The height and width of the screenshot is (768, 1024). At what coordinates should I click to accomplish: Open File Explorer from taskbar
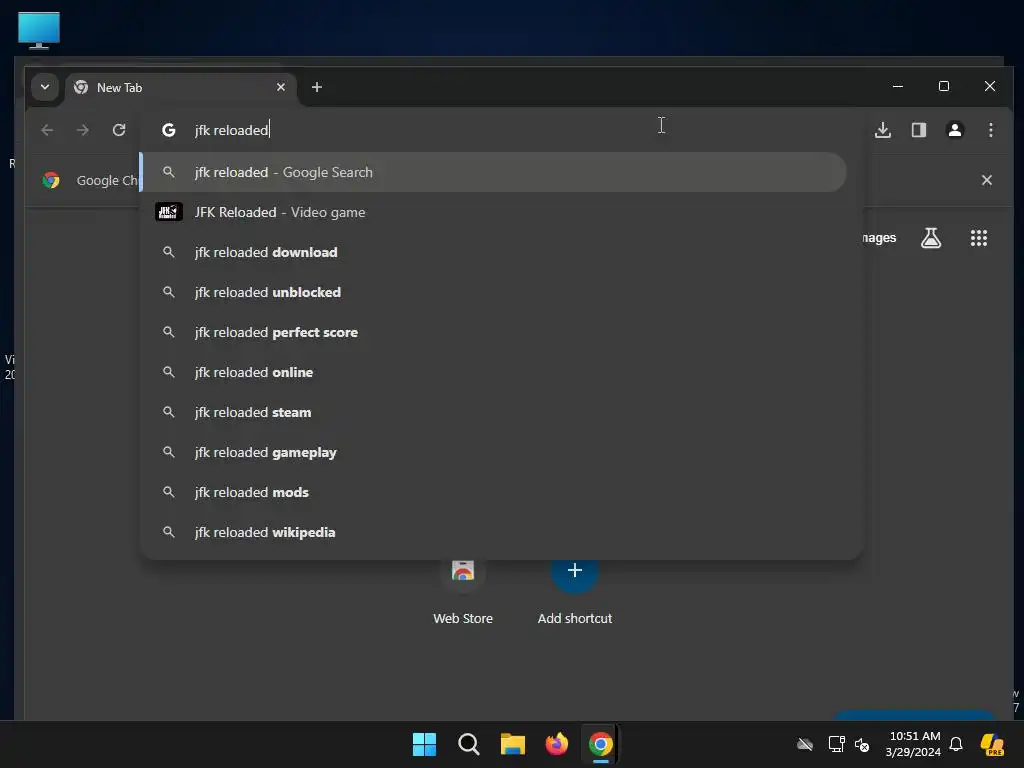pos(513,744)
